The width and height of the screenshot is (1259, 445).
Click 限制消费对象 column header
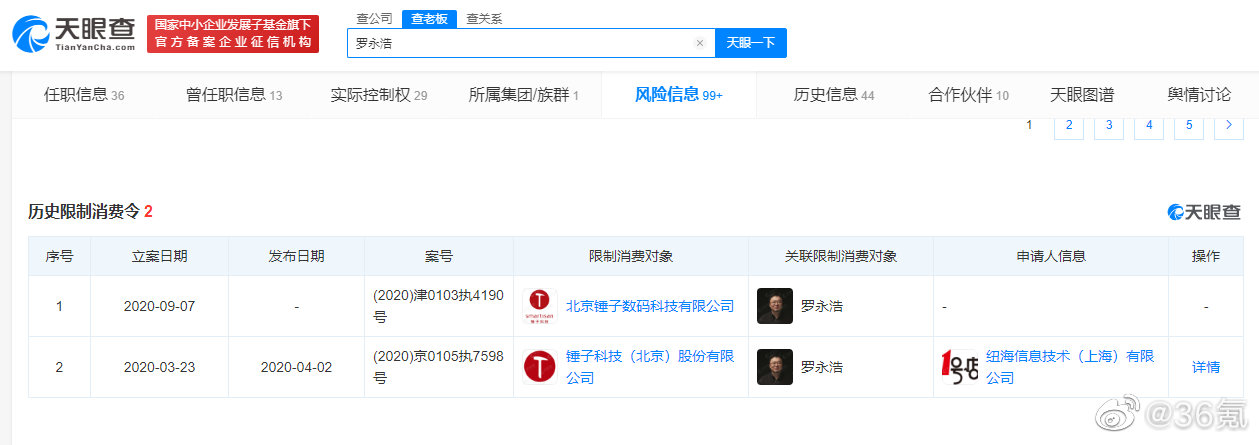point(631,256)
